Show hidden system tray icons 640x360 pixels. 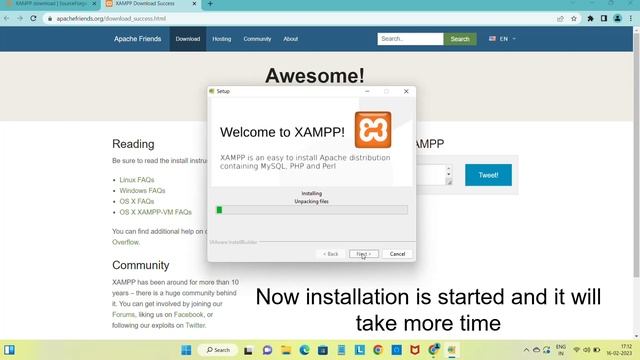(526, 350)
